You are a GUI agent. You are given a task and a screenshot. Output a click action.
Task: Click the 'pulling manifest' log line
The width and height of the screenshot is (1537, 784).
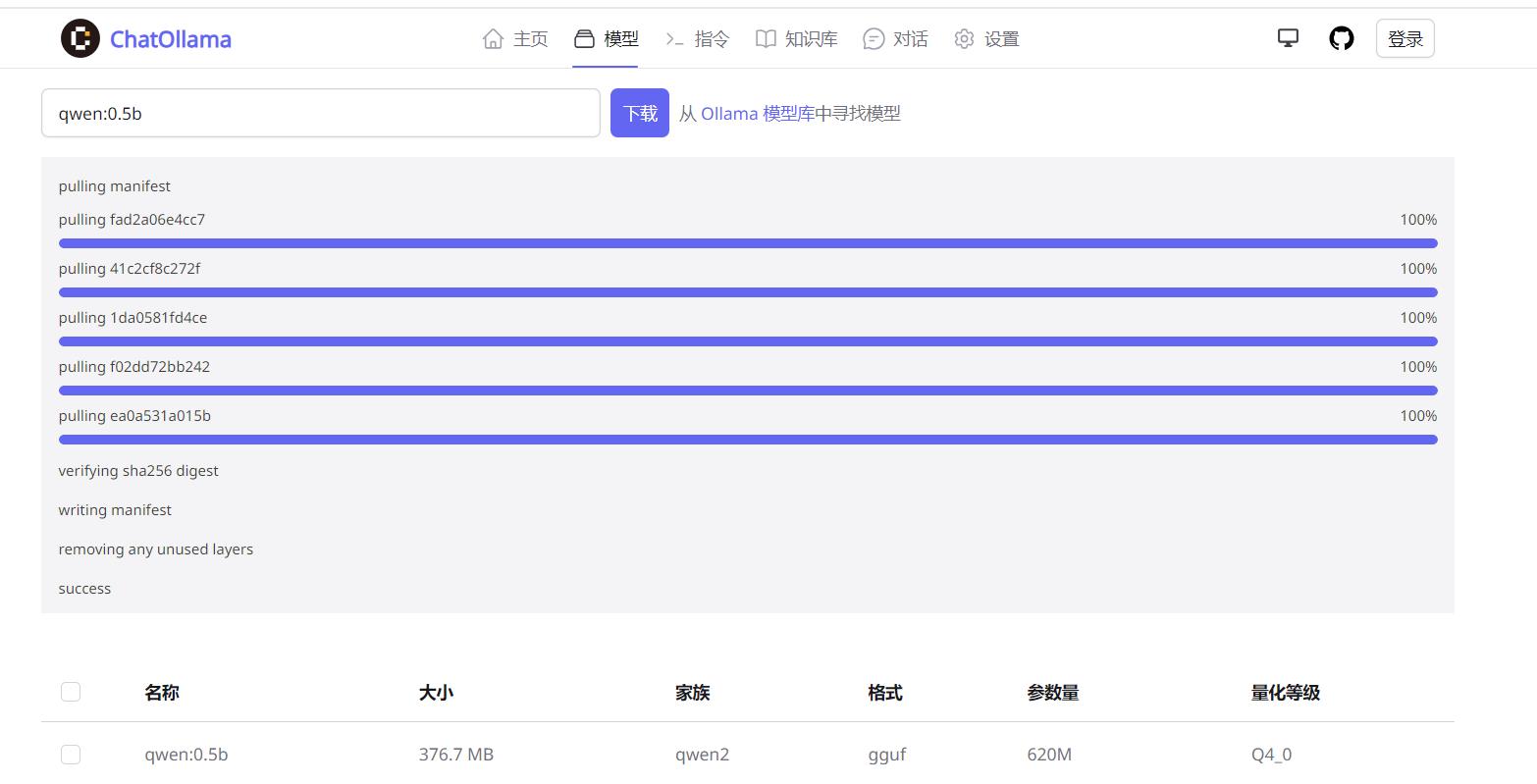pos(115,186)
